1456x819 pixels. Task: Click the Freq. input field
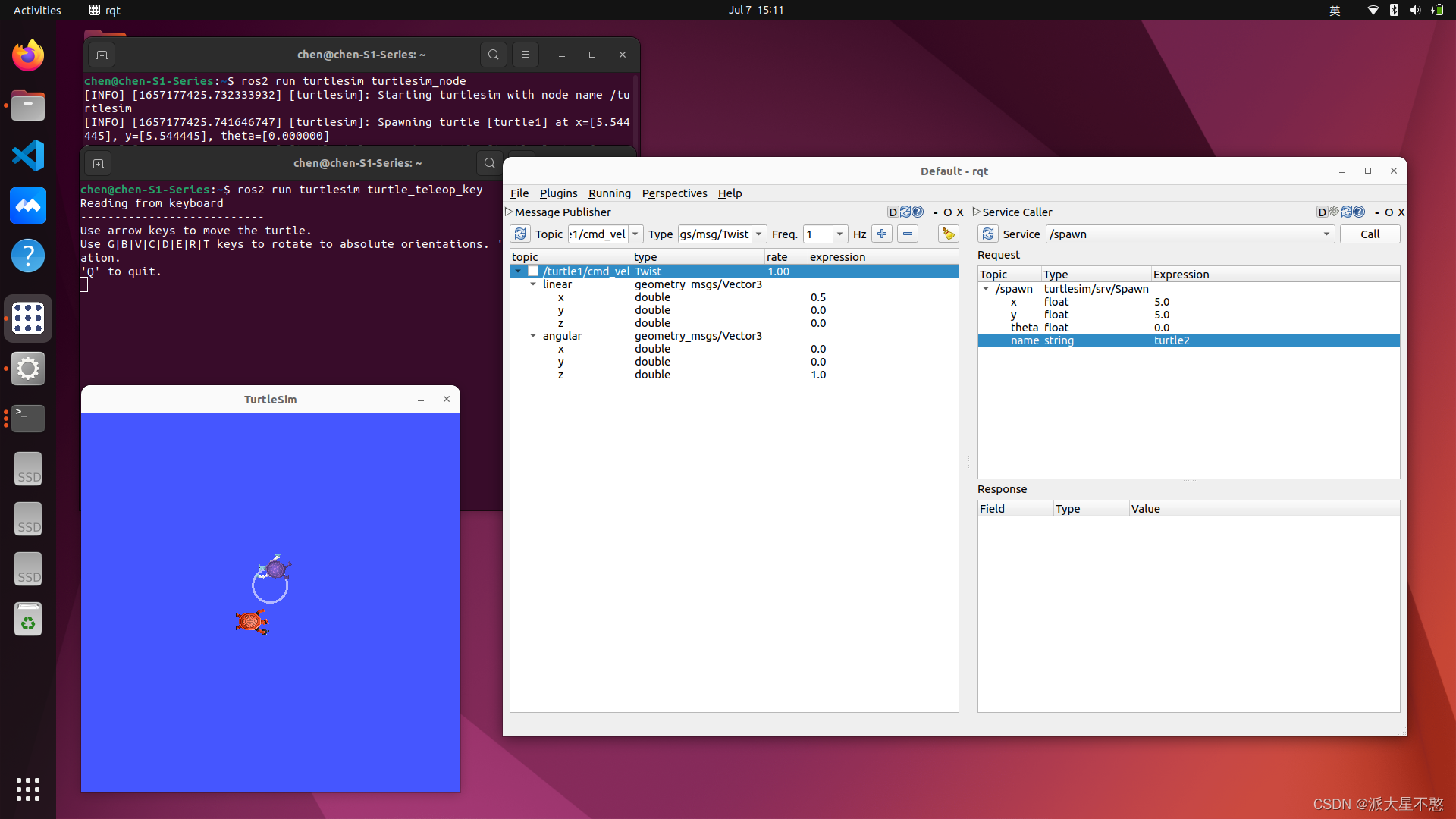tap(819, 234)
